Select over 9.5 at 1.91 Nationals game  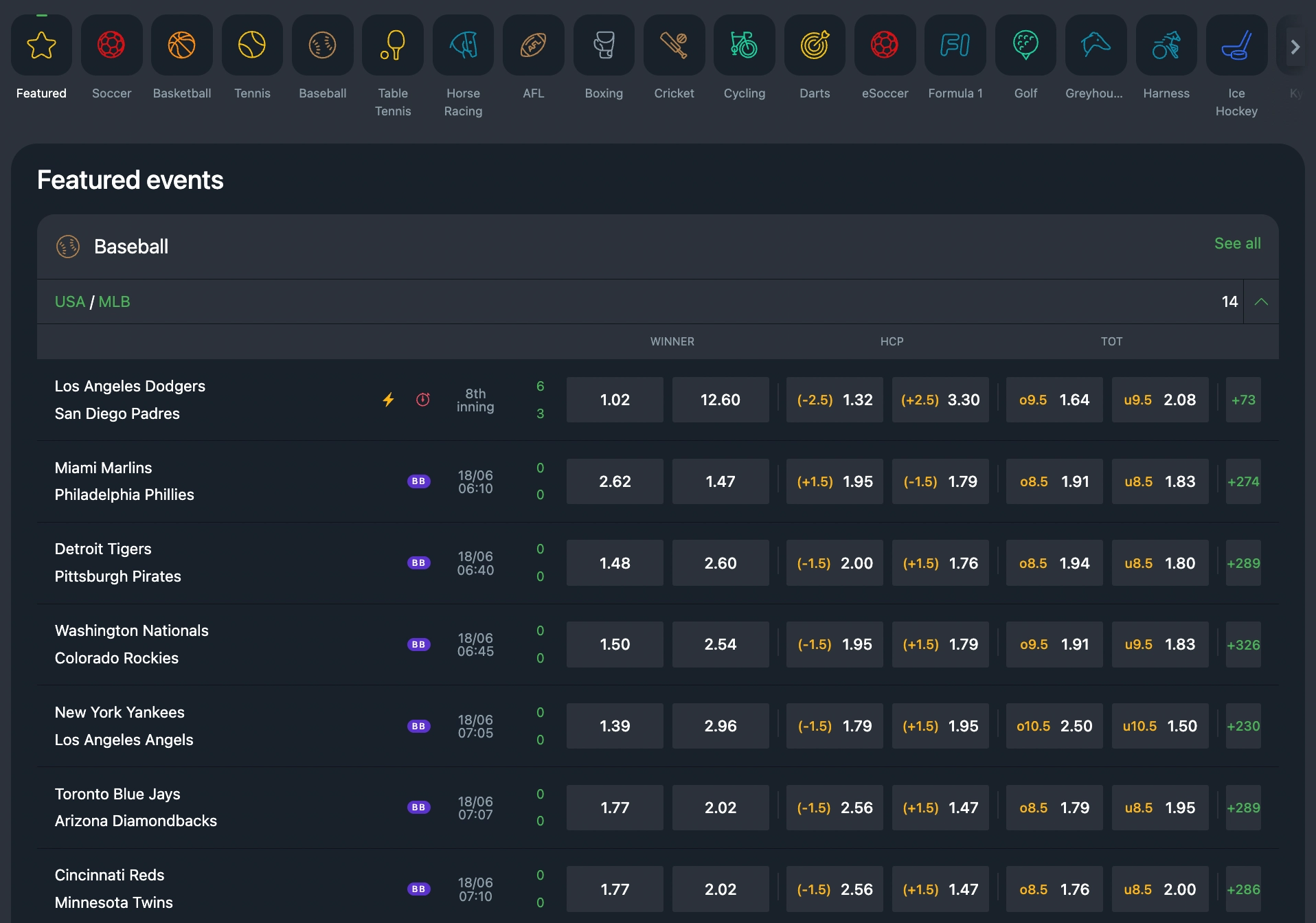[1054, 644]
